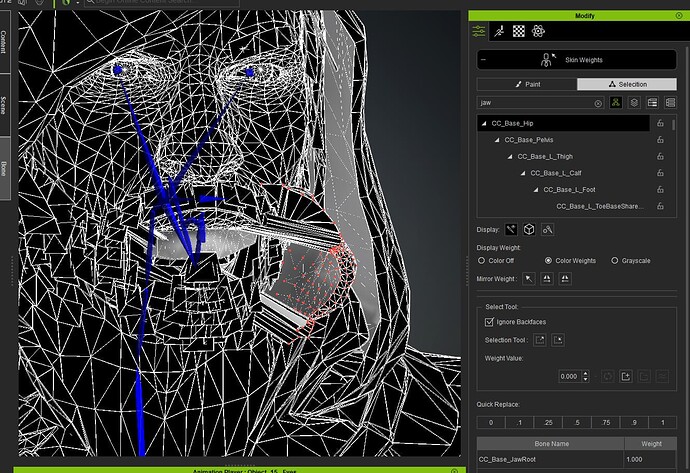Toggle the Ignore Backfaces checkbox
The image size is (690, 473).
(489, 322)
